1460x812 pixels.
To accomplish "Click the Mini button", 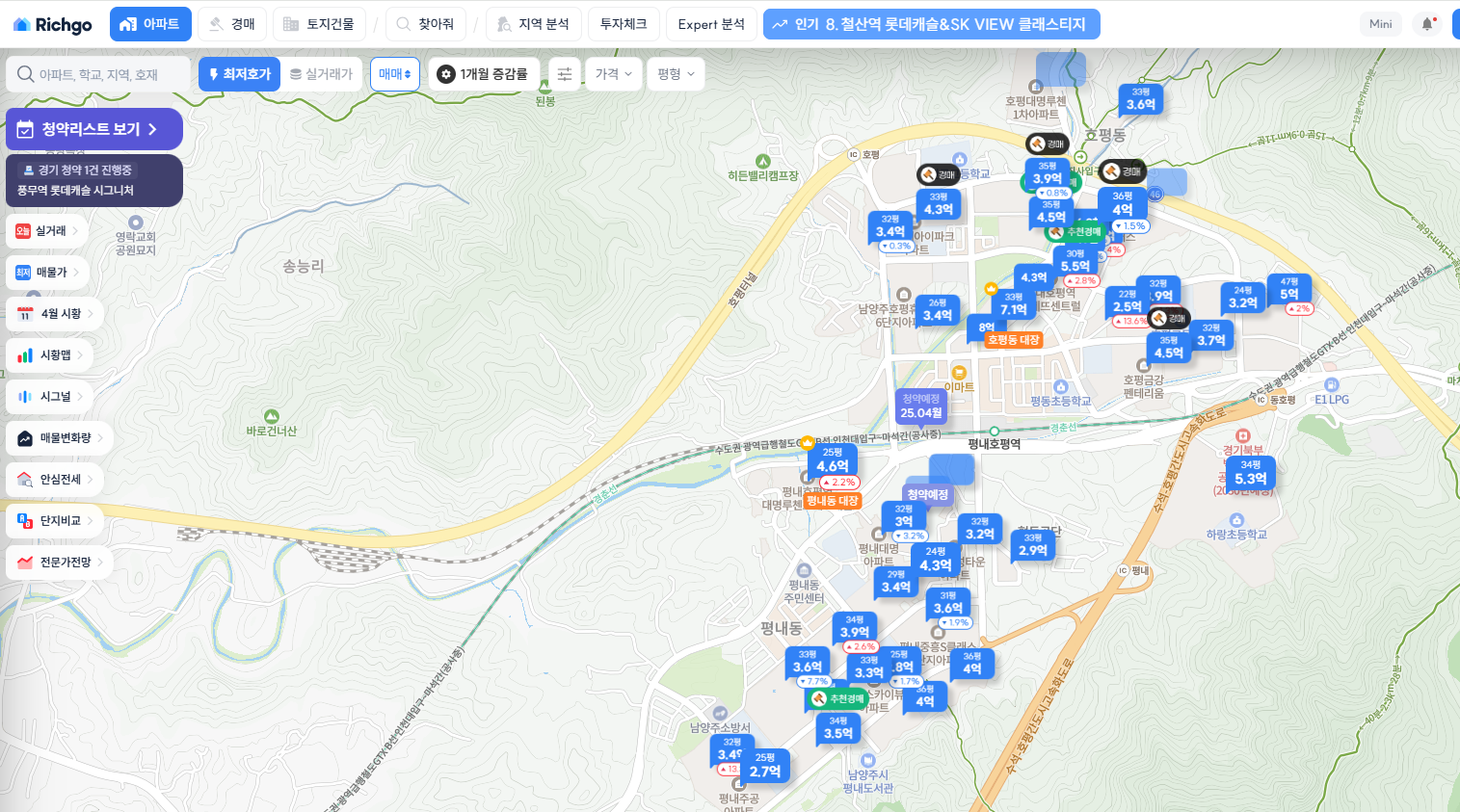I will pos(1381,24).
